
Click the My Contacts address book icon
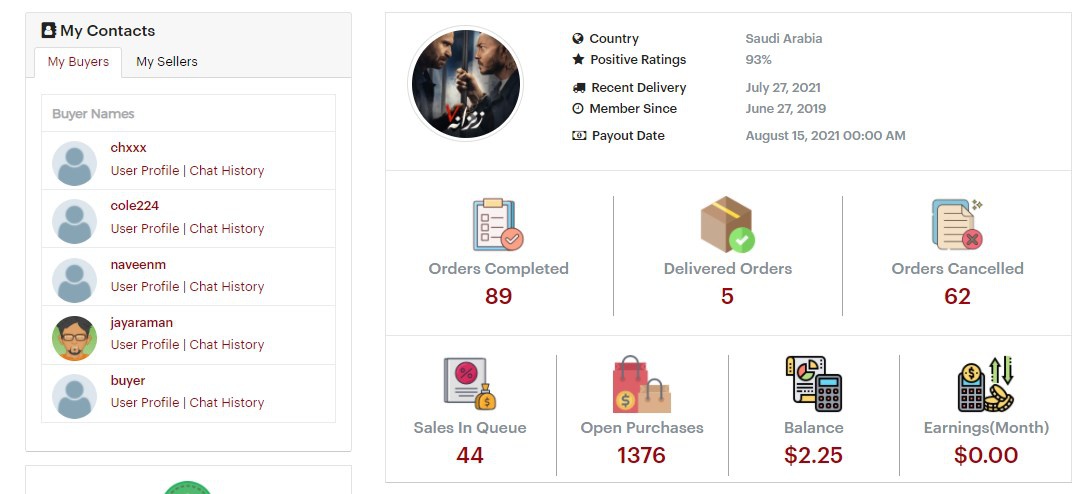49,31
